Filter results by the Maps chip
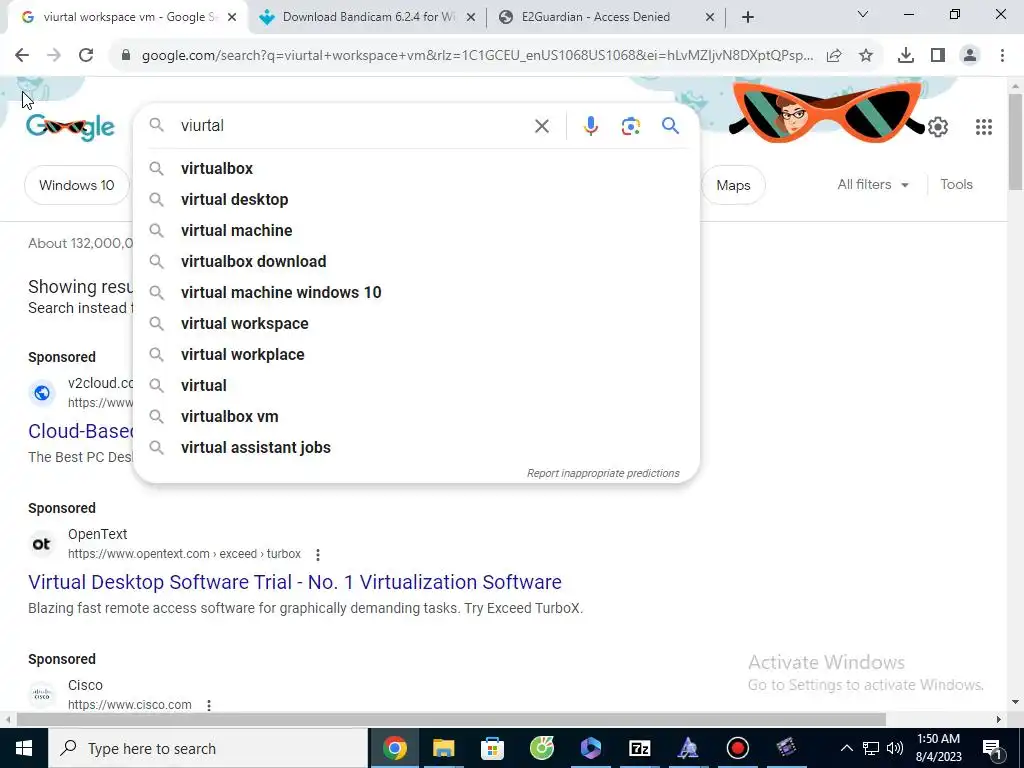This screenshot has height=768, width=1024. (733, 185)
